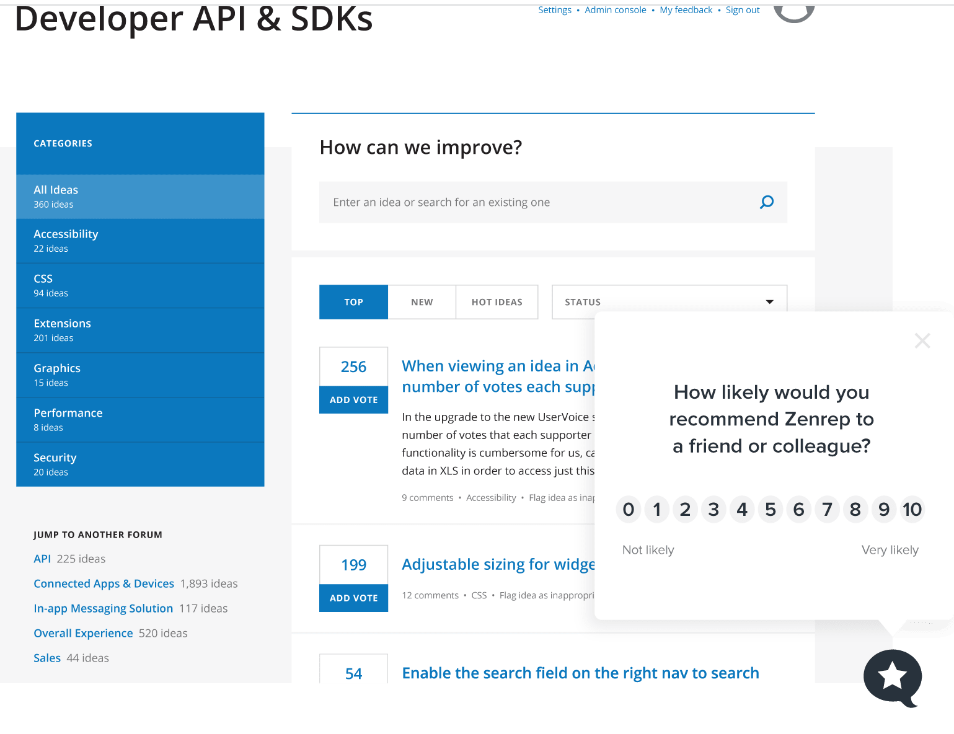Expand the Status dropdown filter
954x734 pixels.
pyautogui.click(x=669, y=302)
